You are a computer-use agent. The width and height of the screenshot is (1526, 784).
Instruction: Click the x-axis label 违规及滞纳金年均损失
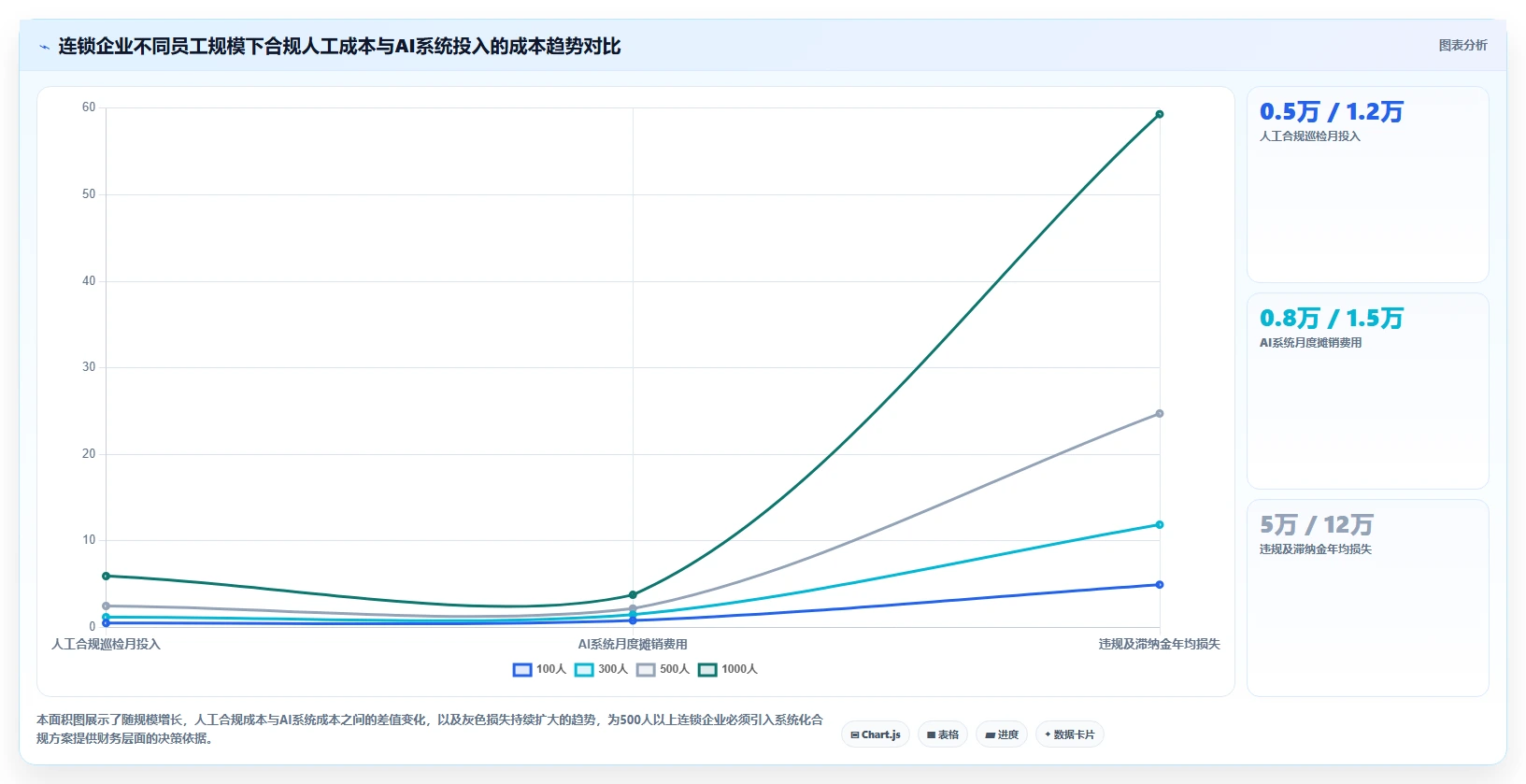pos(1160,644)
